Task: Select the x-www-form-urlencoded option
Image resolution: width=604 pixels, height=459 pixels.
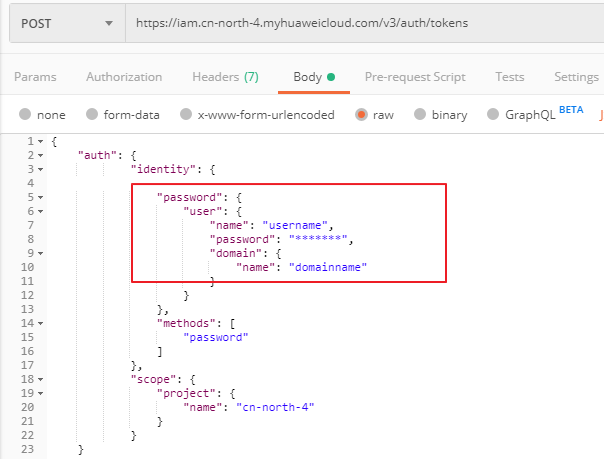Action: click(x=186, y=114)
